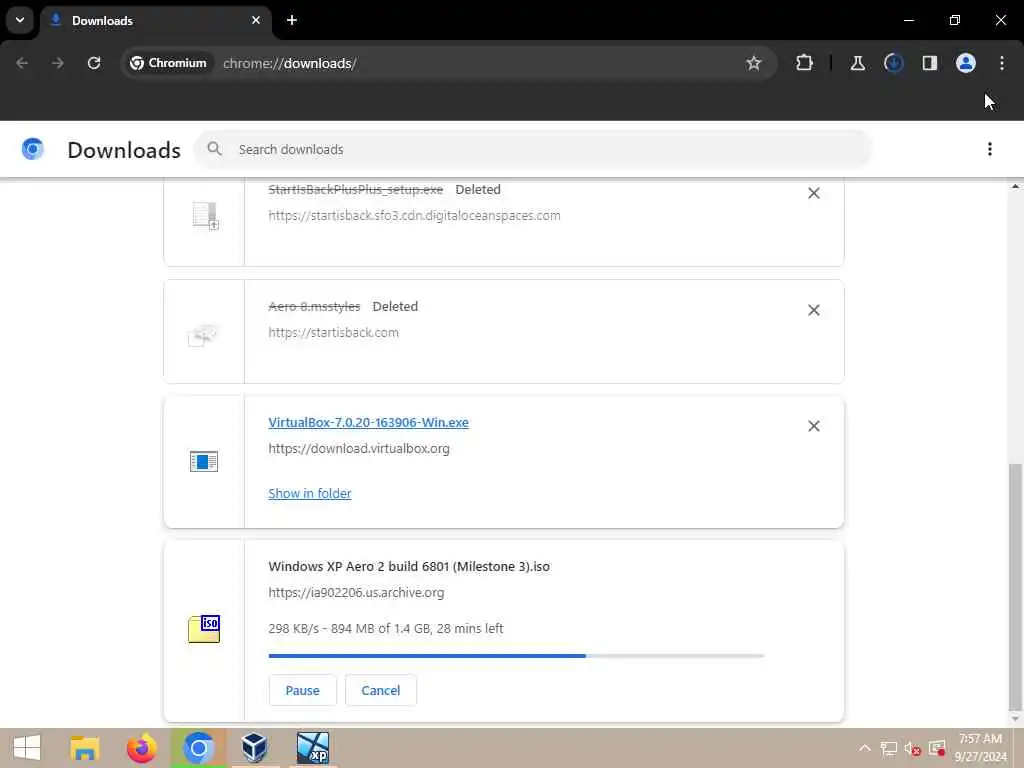
Task: Expand the hidden system tray icons chevron
Action: (x=864, y=748)
